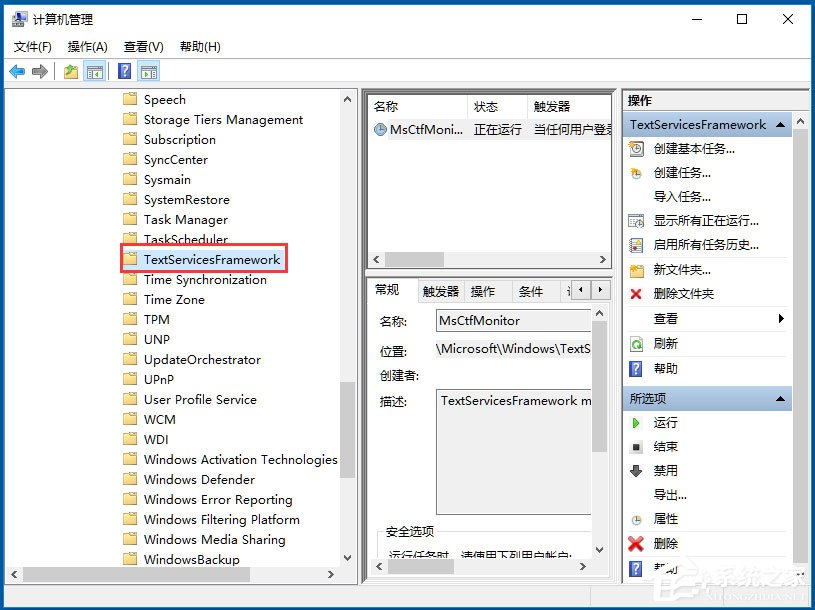Image resolution: width=815 pixels, height=610 pixels.
Task: Toggle the action pane toolbar icon
Action: coord(148,71)
